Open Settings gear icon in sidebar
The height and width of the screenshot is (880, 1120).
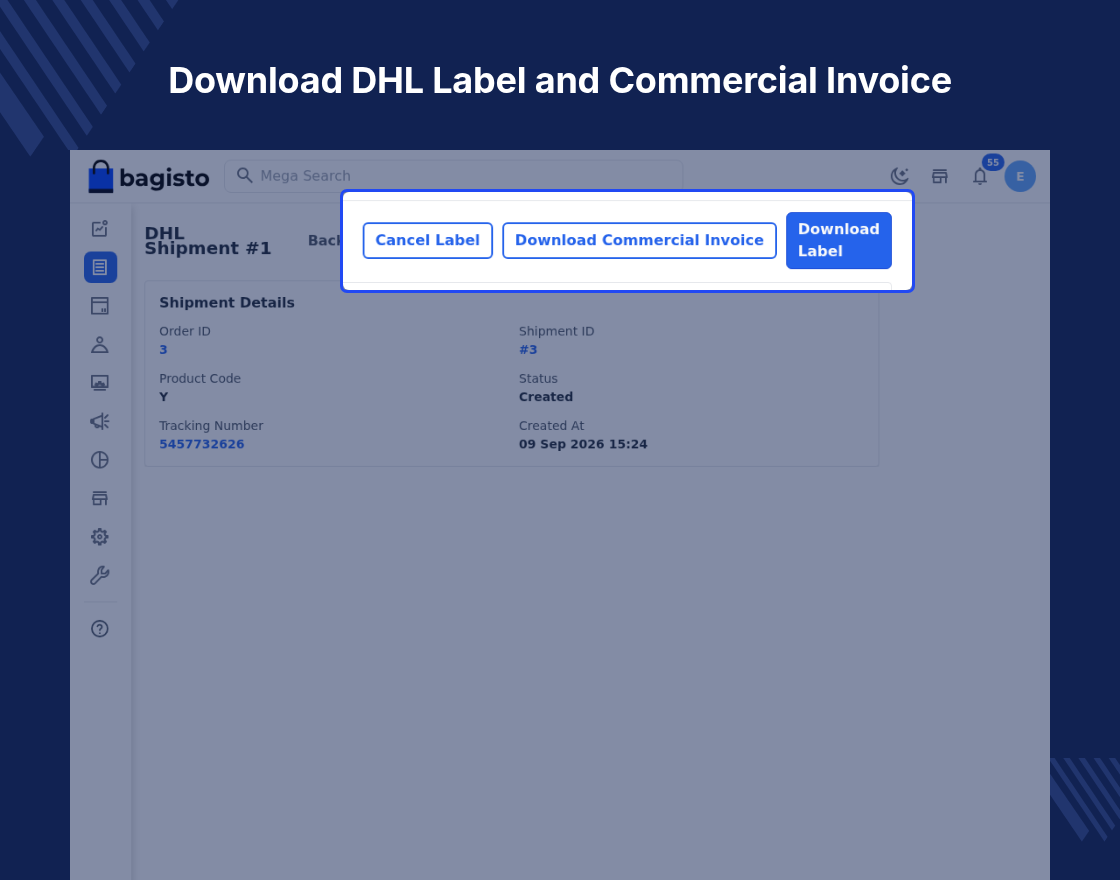100,537
